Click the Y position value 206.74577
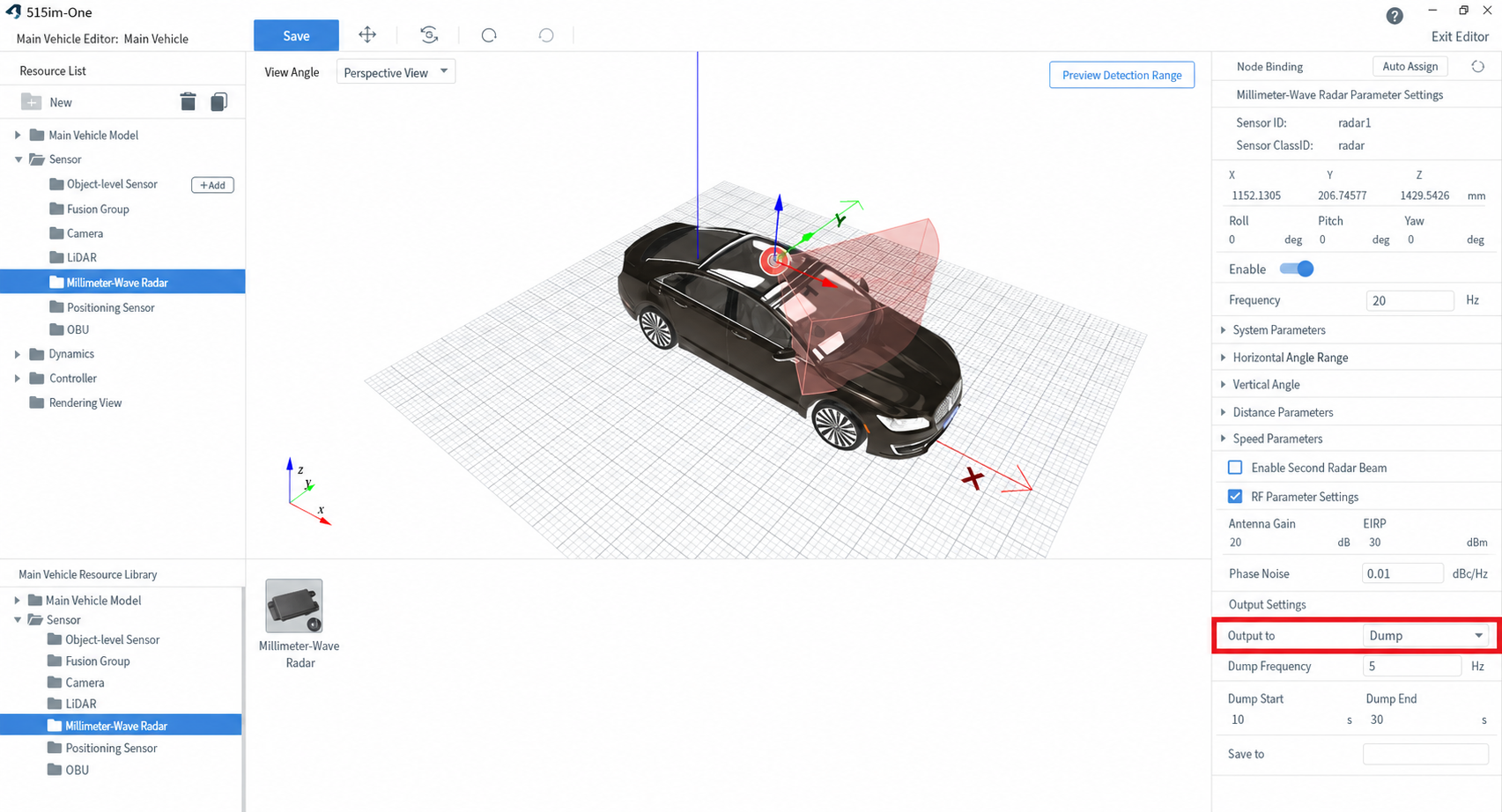Viewport: 1502px width, 812px height. (1342, 196)
